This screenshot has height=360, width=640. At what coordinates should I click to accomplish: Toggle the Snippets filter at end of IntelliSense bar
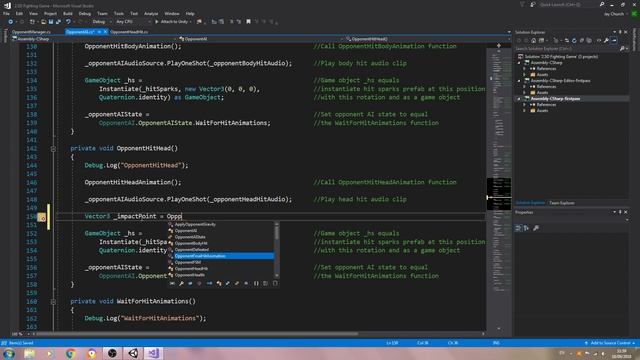(x=275, y=283)
